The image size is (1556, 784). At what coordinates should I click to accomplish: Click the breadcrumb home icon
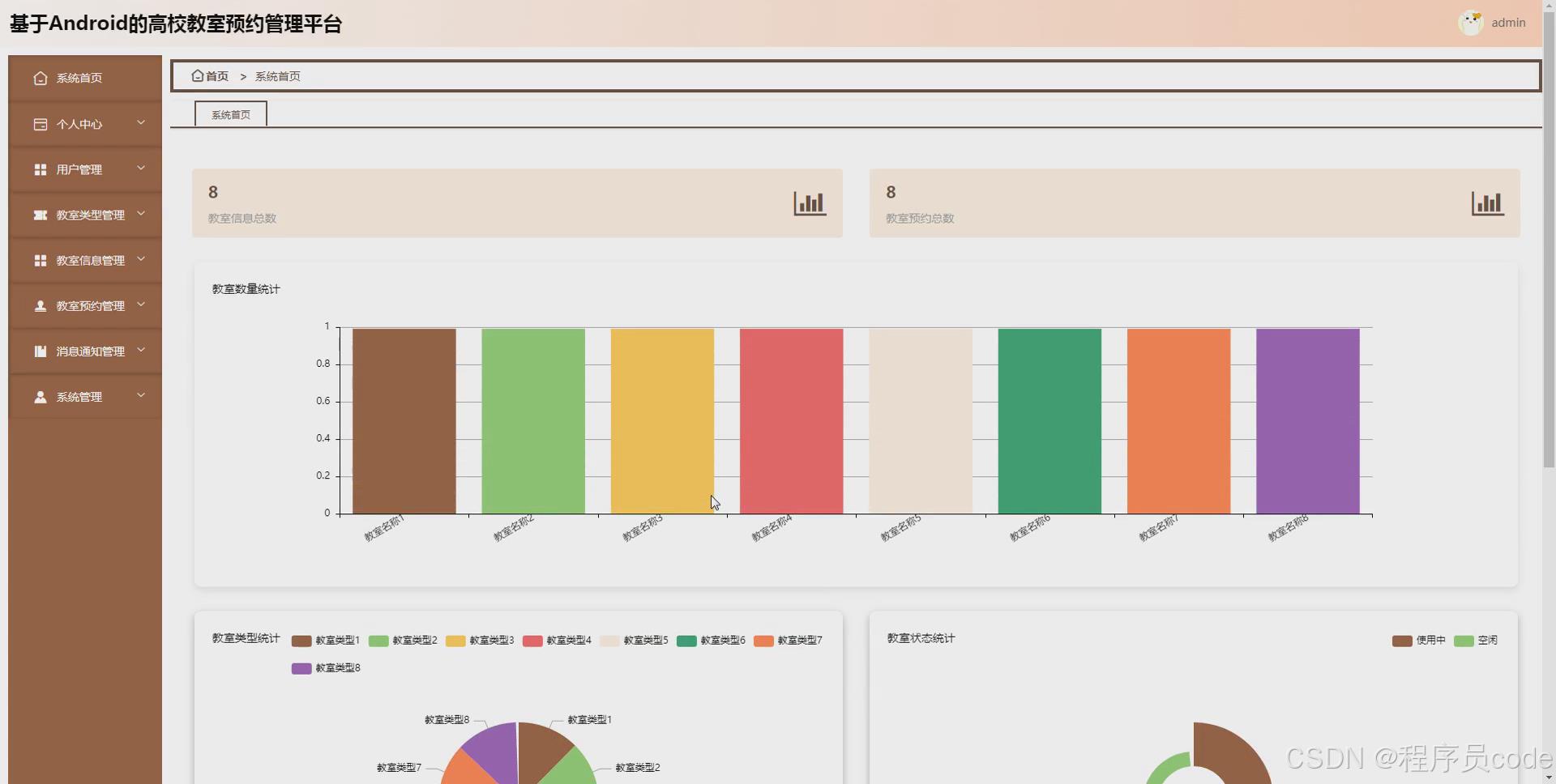click(197, 75)
